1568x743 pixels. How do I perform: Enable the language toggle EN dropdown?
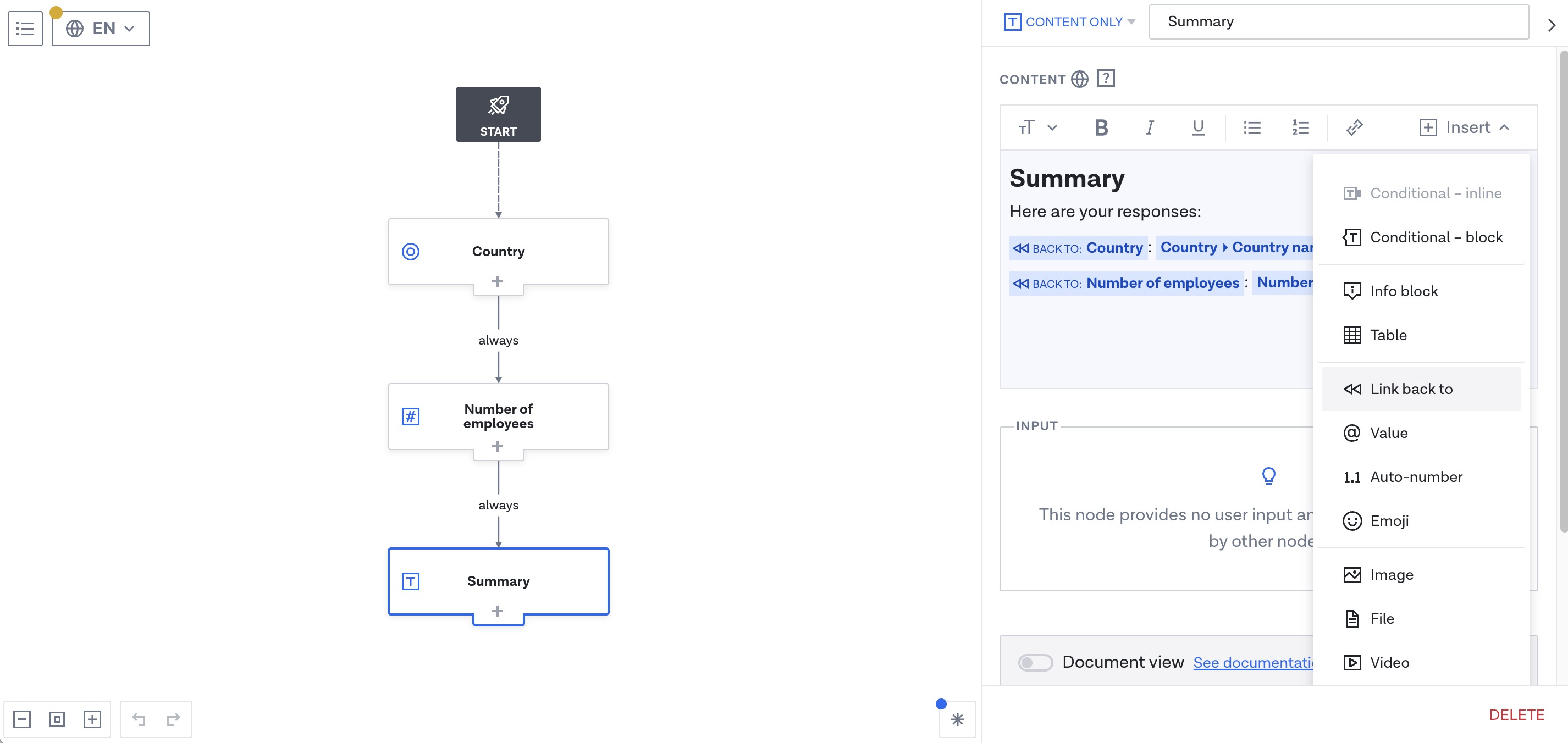(100, 28)
